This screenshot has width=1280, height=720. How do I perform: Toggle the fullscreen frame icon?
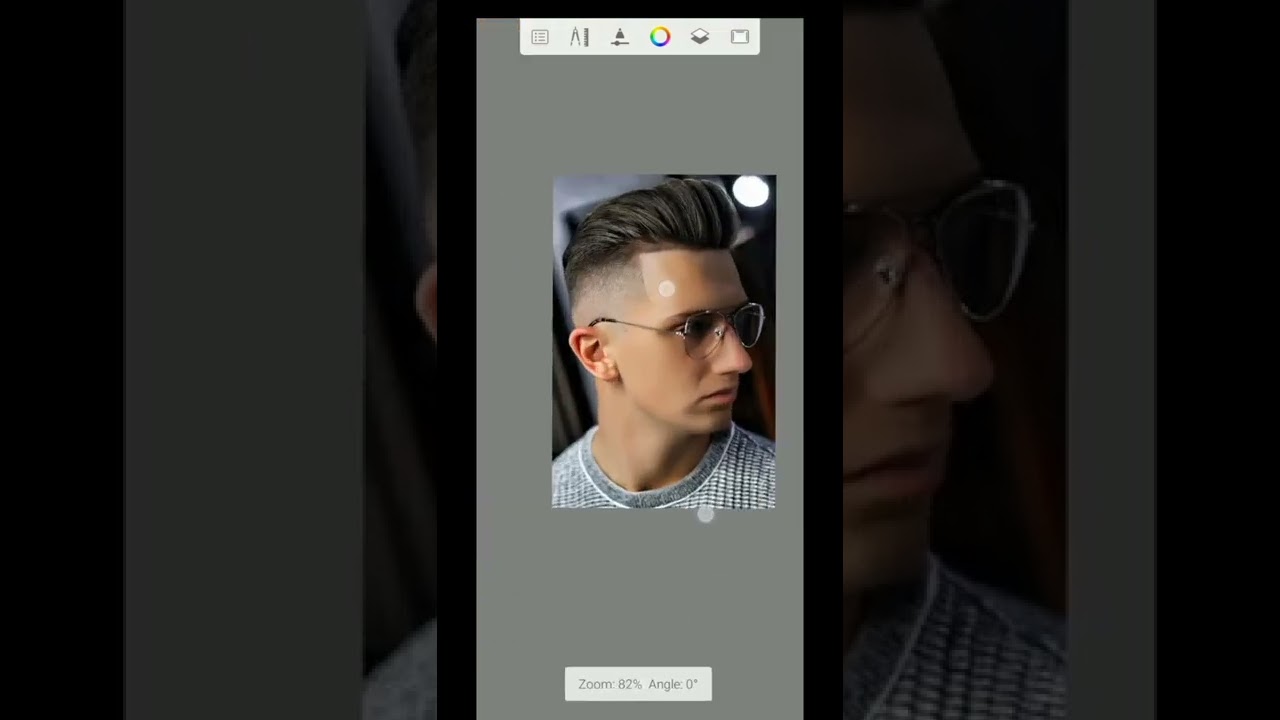[740, 37]
